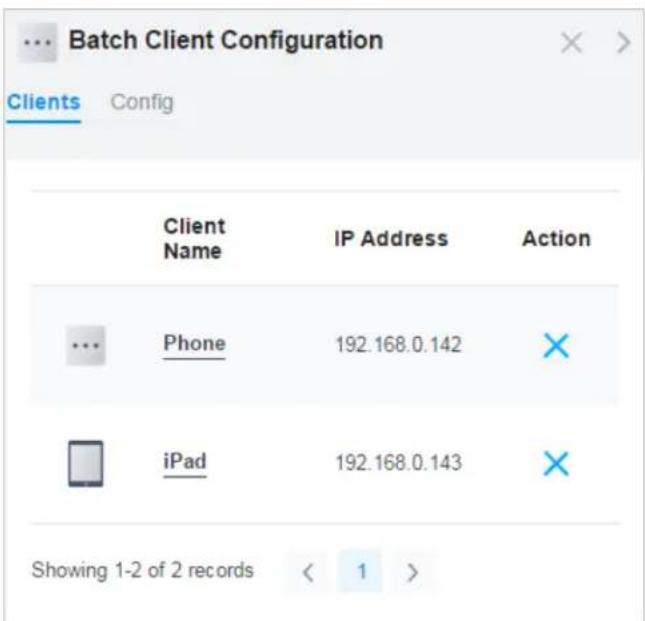The image size is (645, 621).
Task: Switch to the Clients tab
Action: (44, 102)
